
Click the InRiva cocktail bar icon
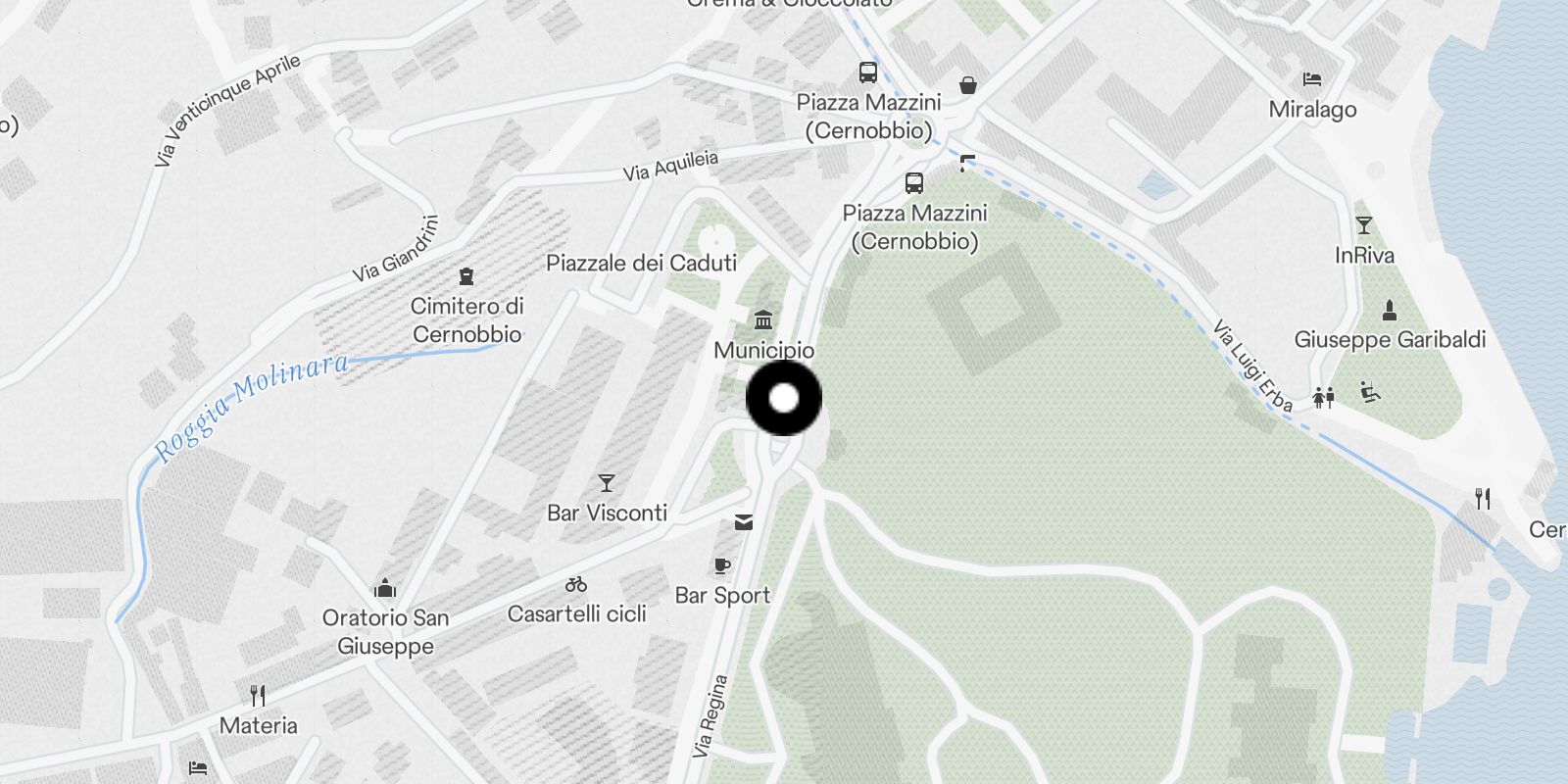point(1363,225)
